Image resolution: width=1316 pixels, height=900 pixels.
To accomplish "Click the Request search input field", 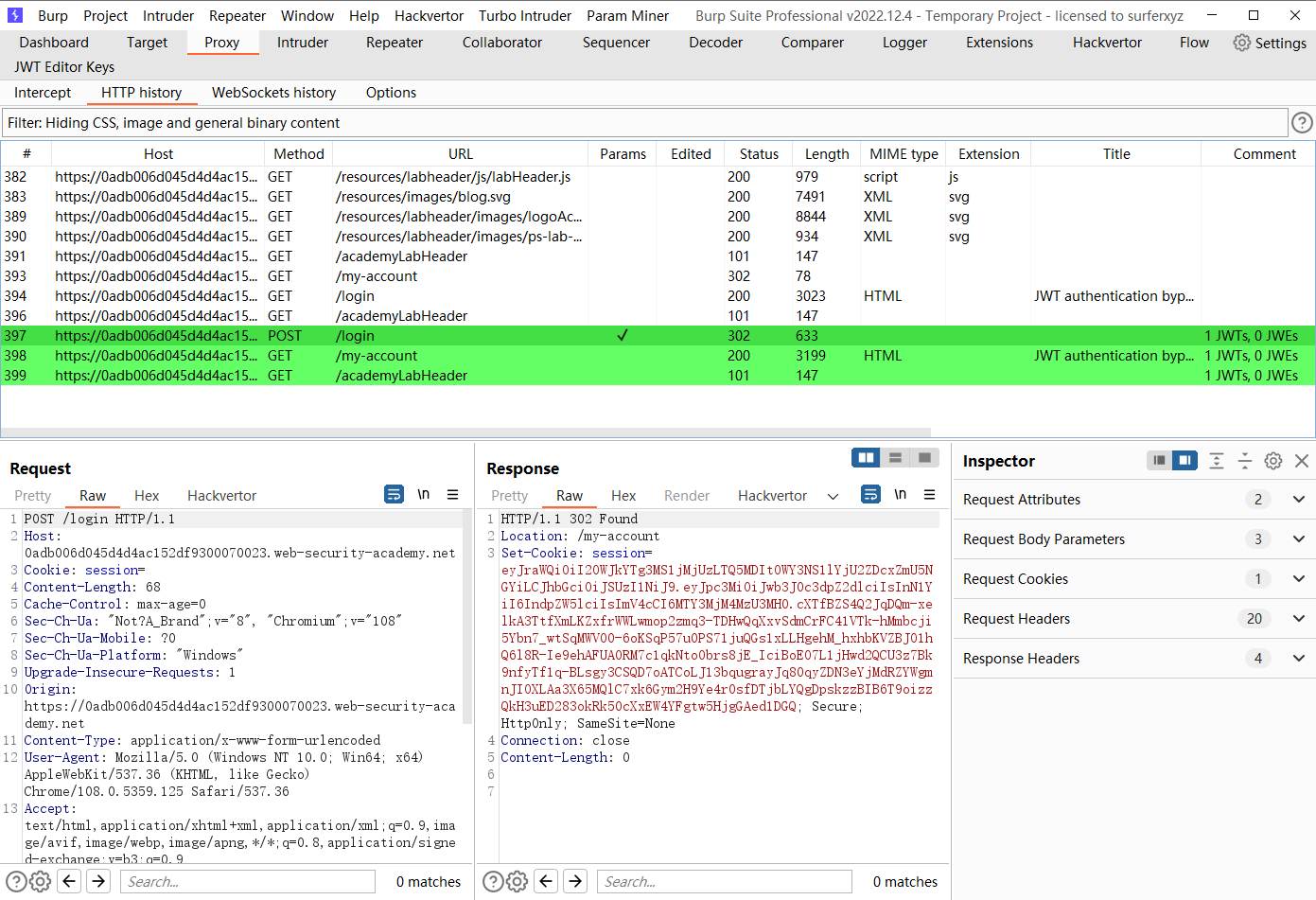I will coord(248,881).
